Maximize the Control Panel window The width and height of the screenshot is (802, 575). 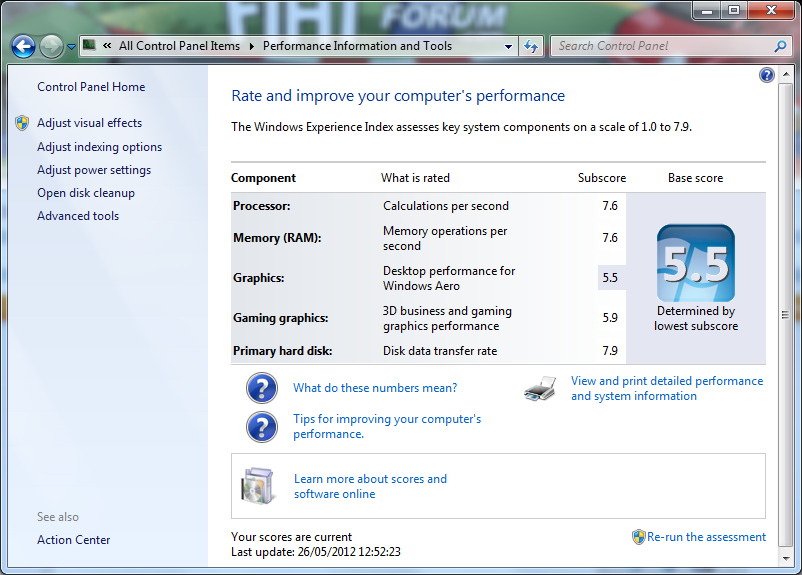pos(734,10)
